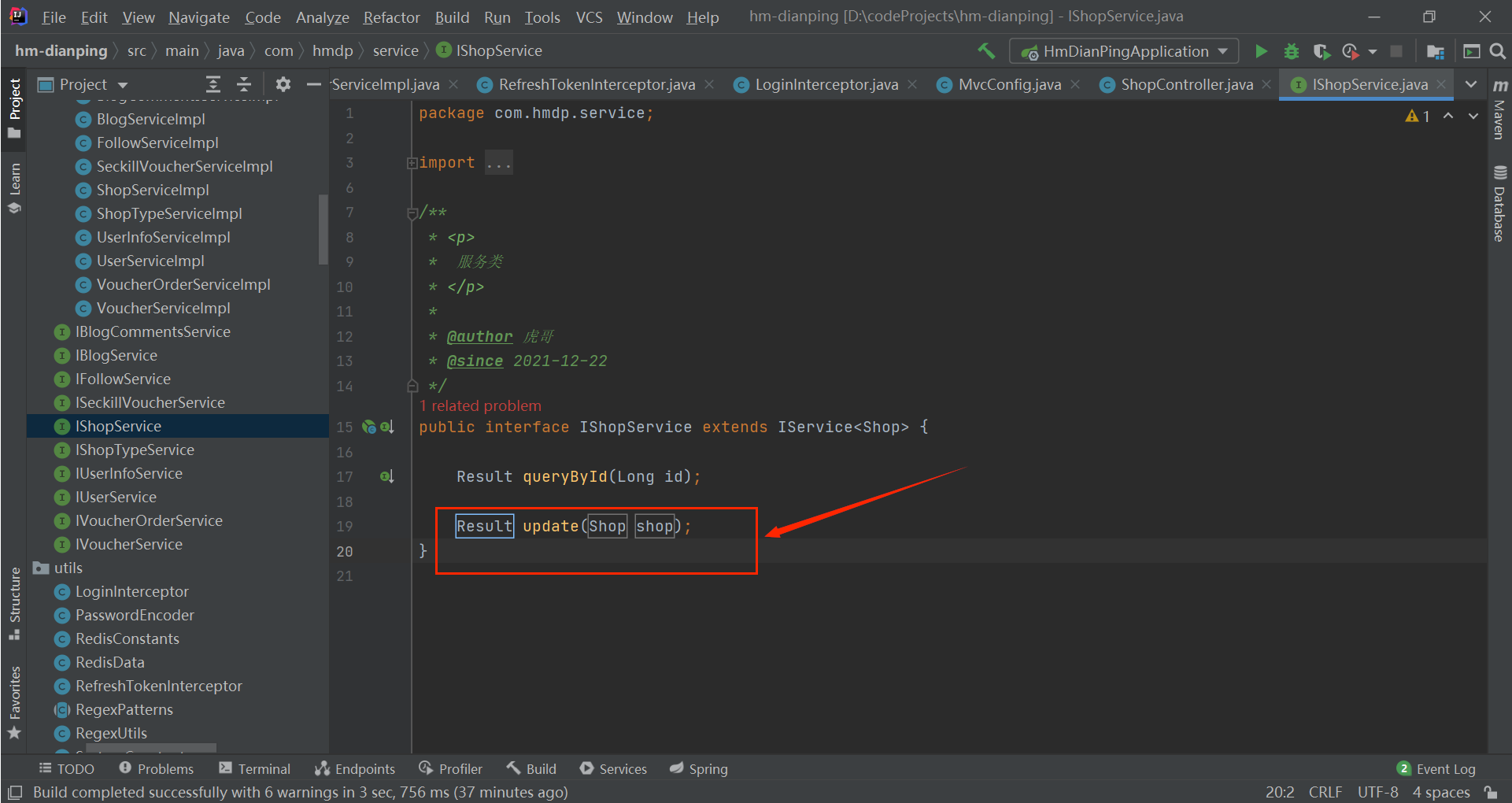
Task: Collapse all in Project panel
Action: (x=244, y=84)
